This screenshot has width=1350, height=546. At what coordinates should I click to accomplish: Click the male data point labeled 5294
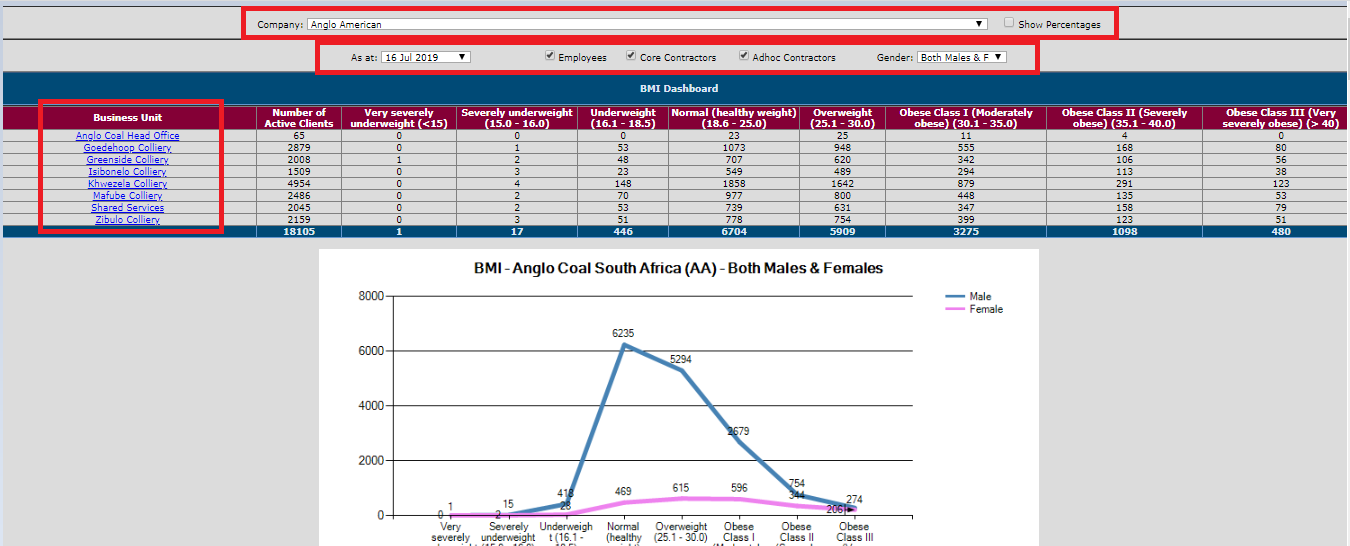681,370
